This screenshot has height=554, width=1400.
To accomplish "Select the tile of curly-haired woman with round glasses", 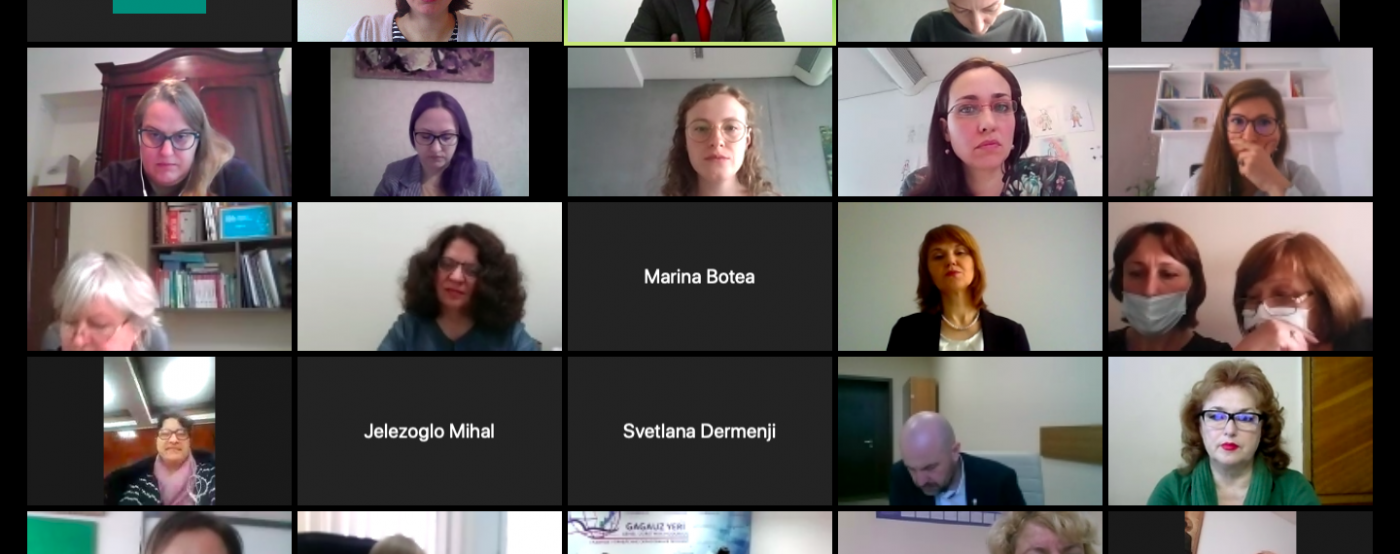I will tap(700, 122).
